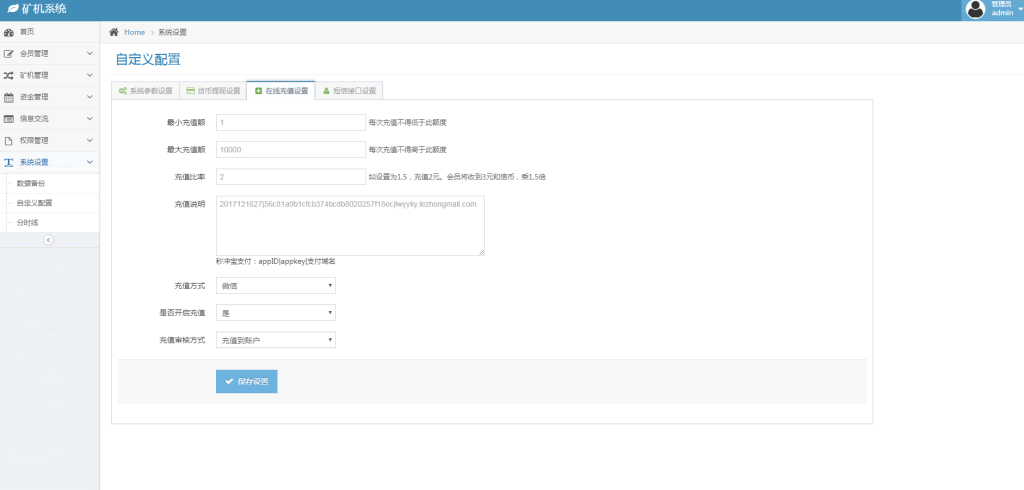This screenshot has width=1024, height=490.
Task: Open the 充值审核方式 dropdown
Action: (x=275, y=340)
